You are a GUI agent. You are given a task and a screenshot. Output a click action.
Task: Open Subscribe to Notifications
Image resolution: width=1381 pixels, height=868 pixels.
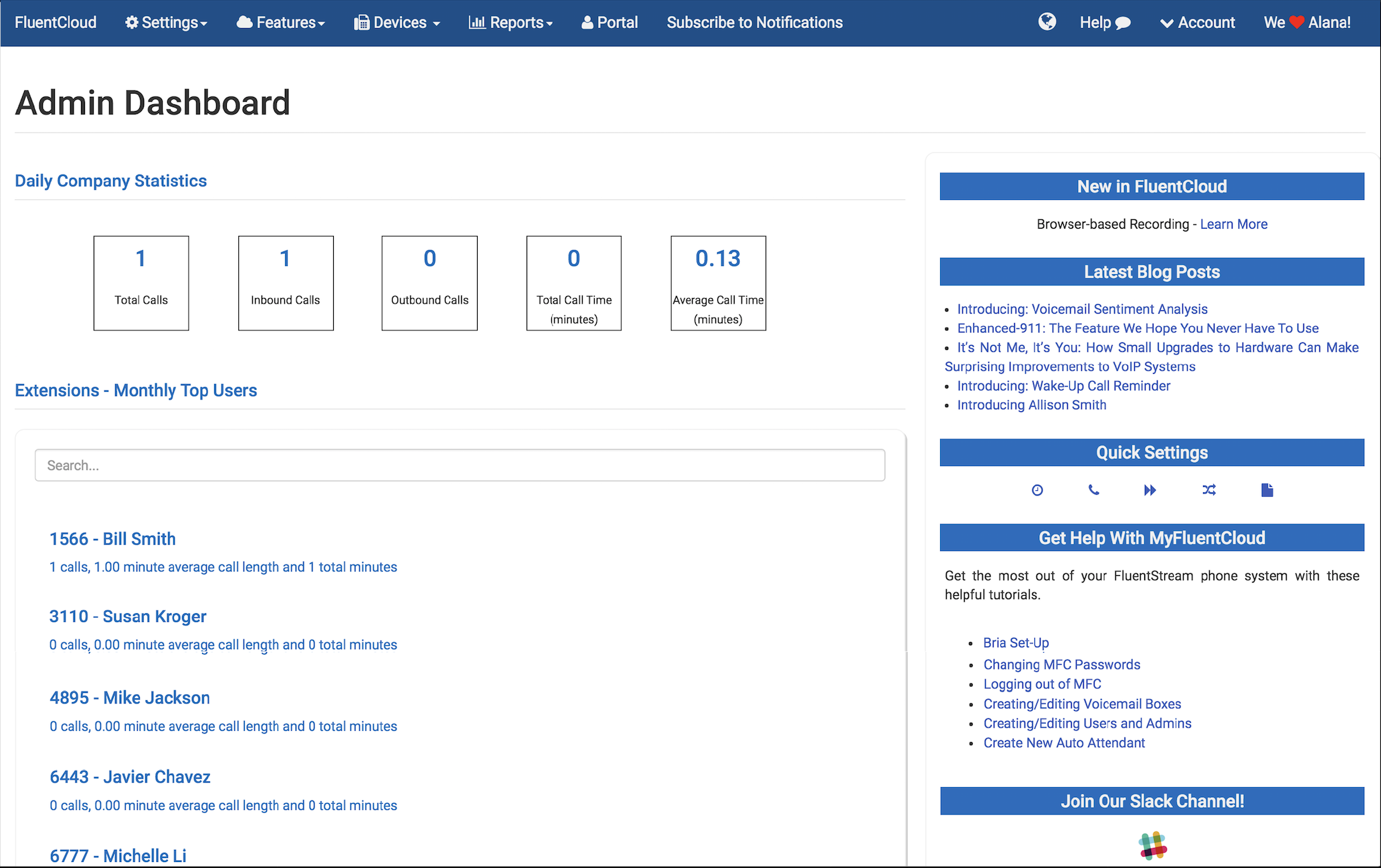tap(755, 23)
